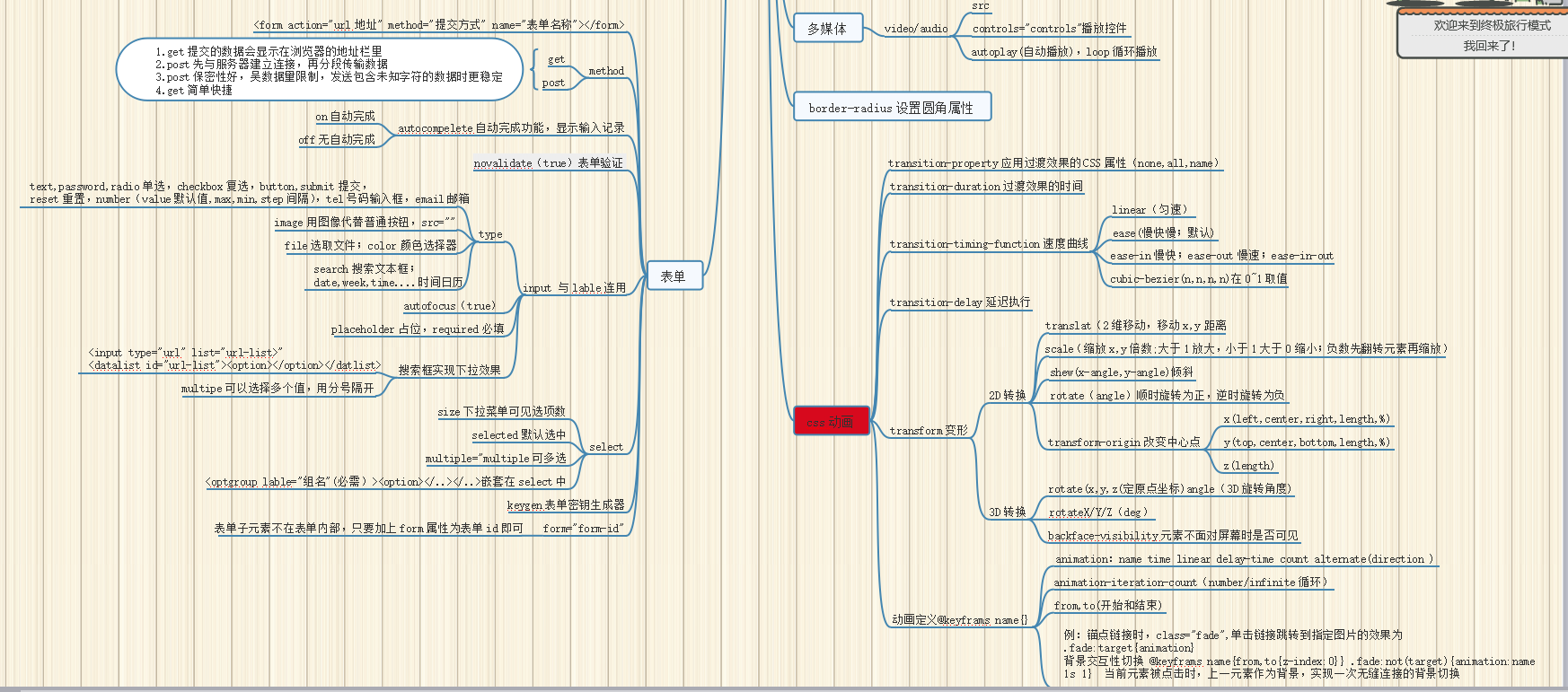Viewport: 1568px width, 692px height.
Task: Select the keygen 表单密钥生成器 node
Action: tap(566, 505)
